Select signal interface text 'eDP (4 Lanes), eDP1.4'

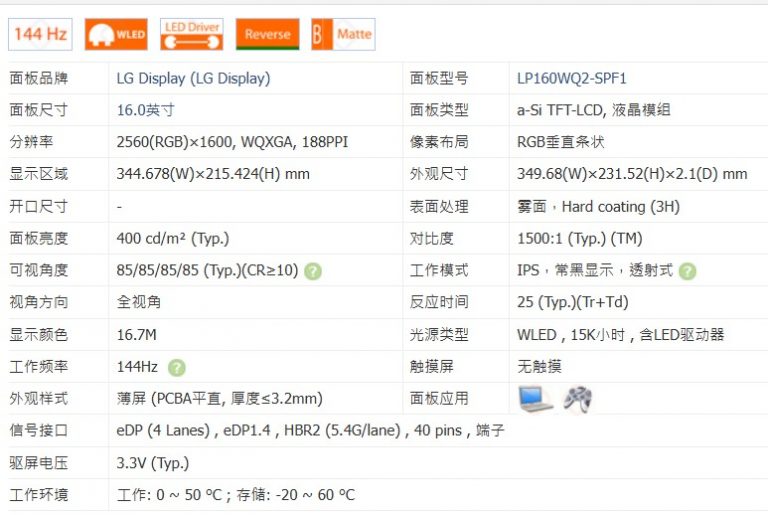(193, 431)
